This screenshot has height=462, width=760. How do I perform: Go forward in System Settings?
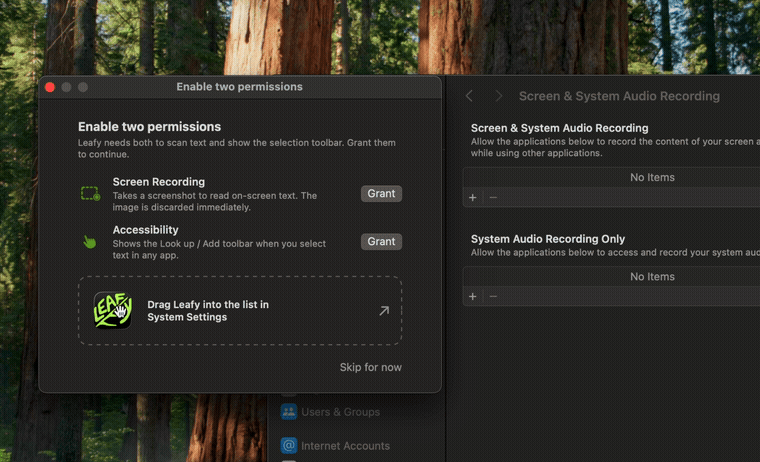498,96
